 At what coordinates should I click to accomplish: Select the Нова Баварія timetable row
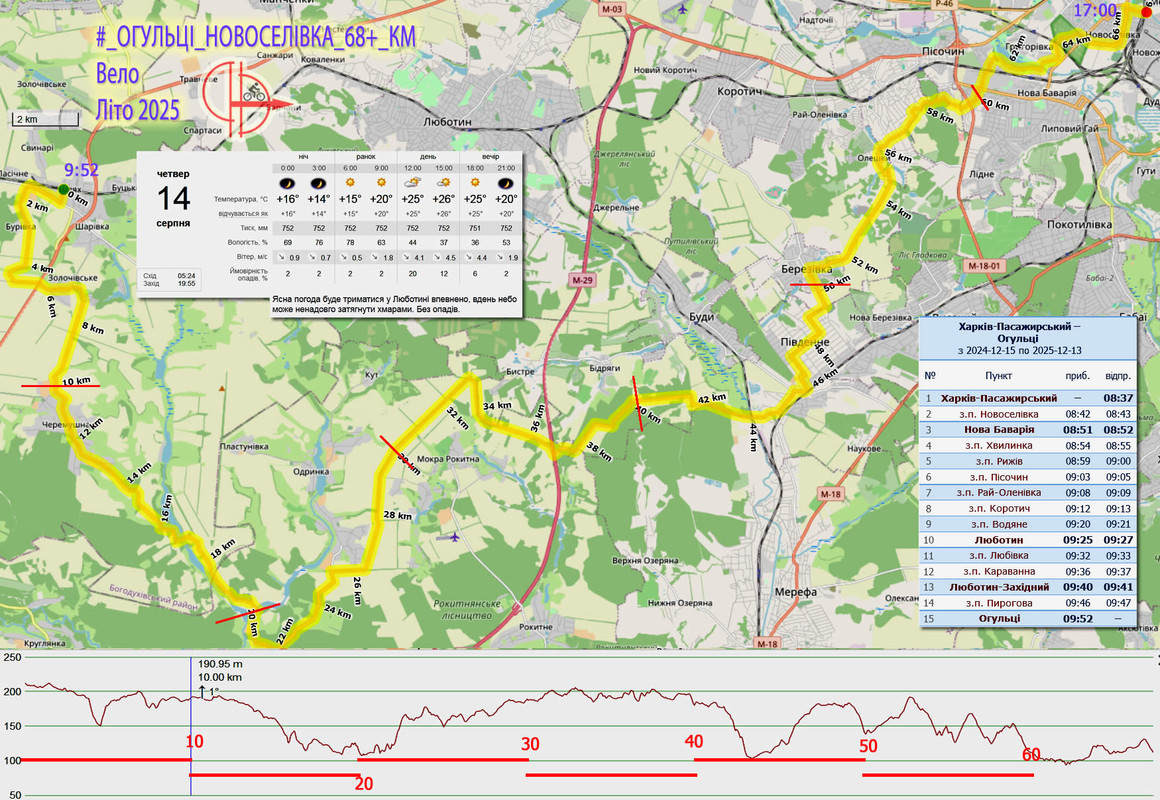(1028, 430)
